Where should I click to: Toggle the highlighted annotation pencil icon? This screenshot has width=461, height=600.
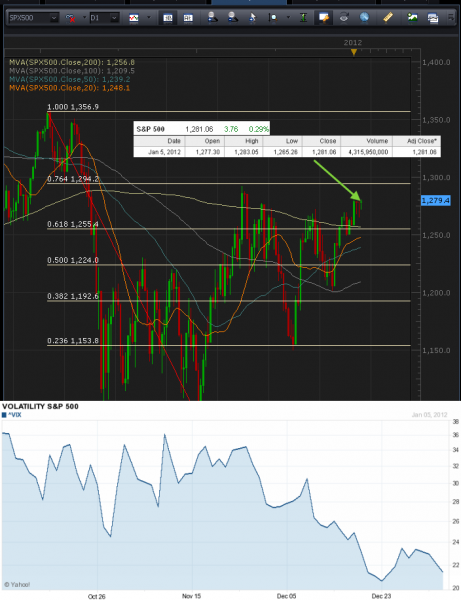324,18
